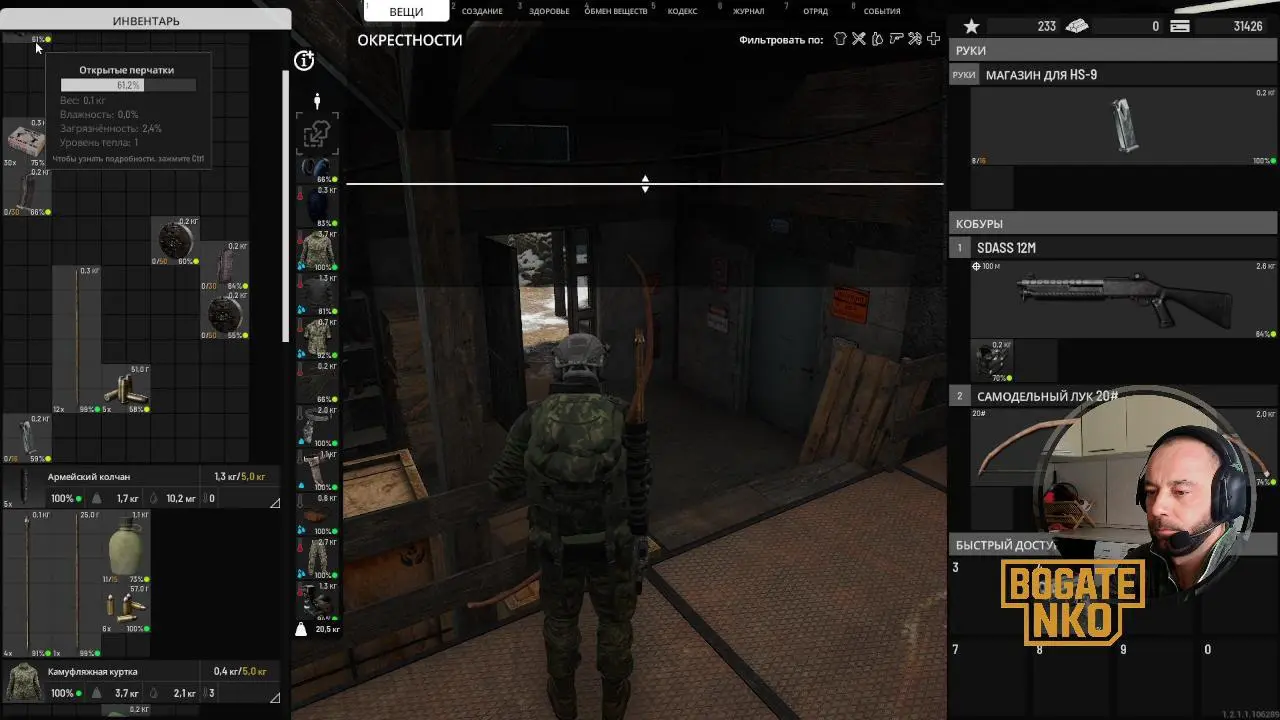Select the 6x bullets at 100%

[126, 608]
